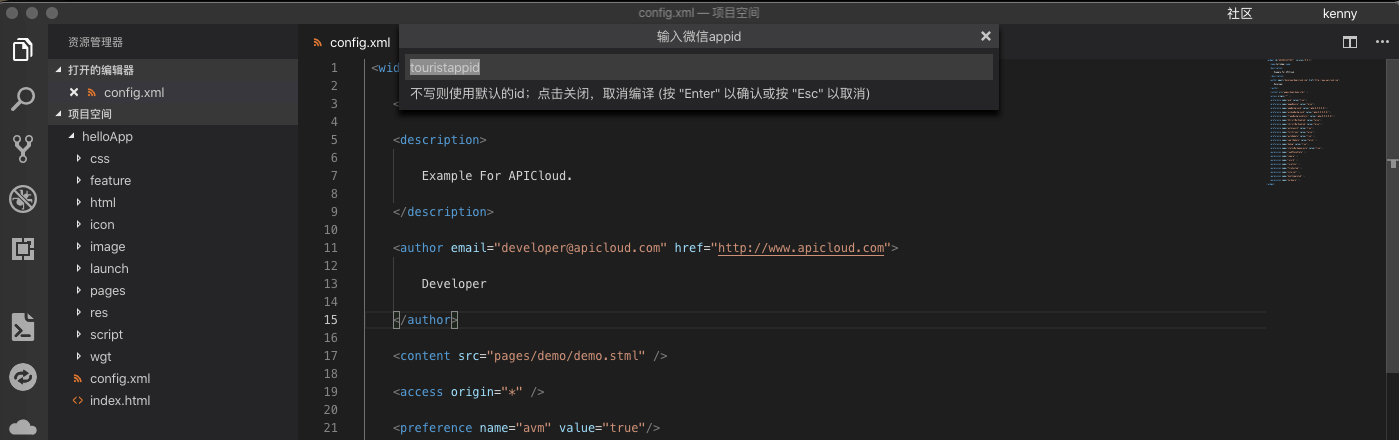Focus the appid input containing touristappid
This screenshot has height=440, width=1399.
click(x=699, y=67)
